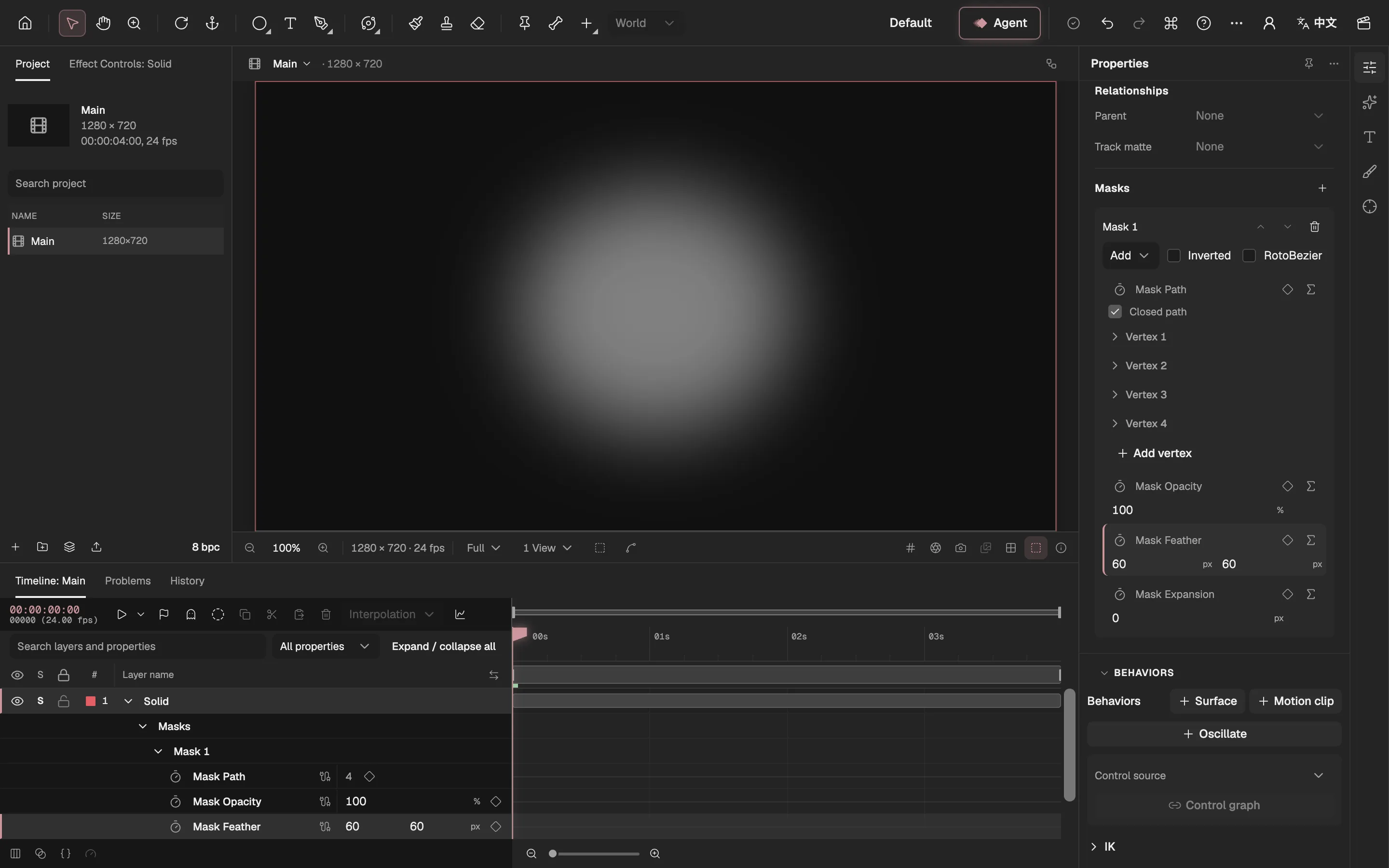Expand Vertex 1 in mask path
Image resolution: width=1389 pixels, height=868 pixels.
coord(1115,337)
